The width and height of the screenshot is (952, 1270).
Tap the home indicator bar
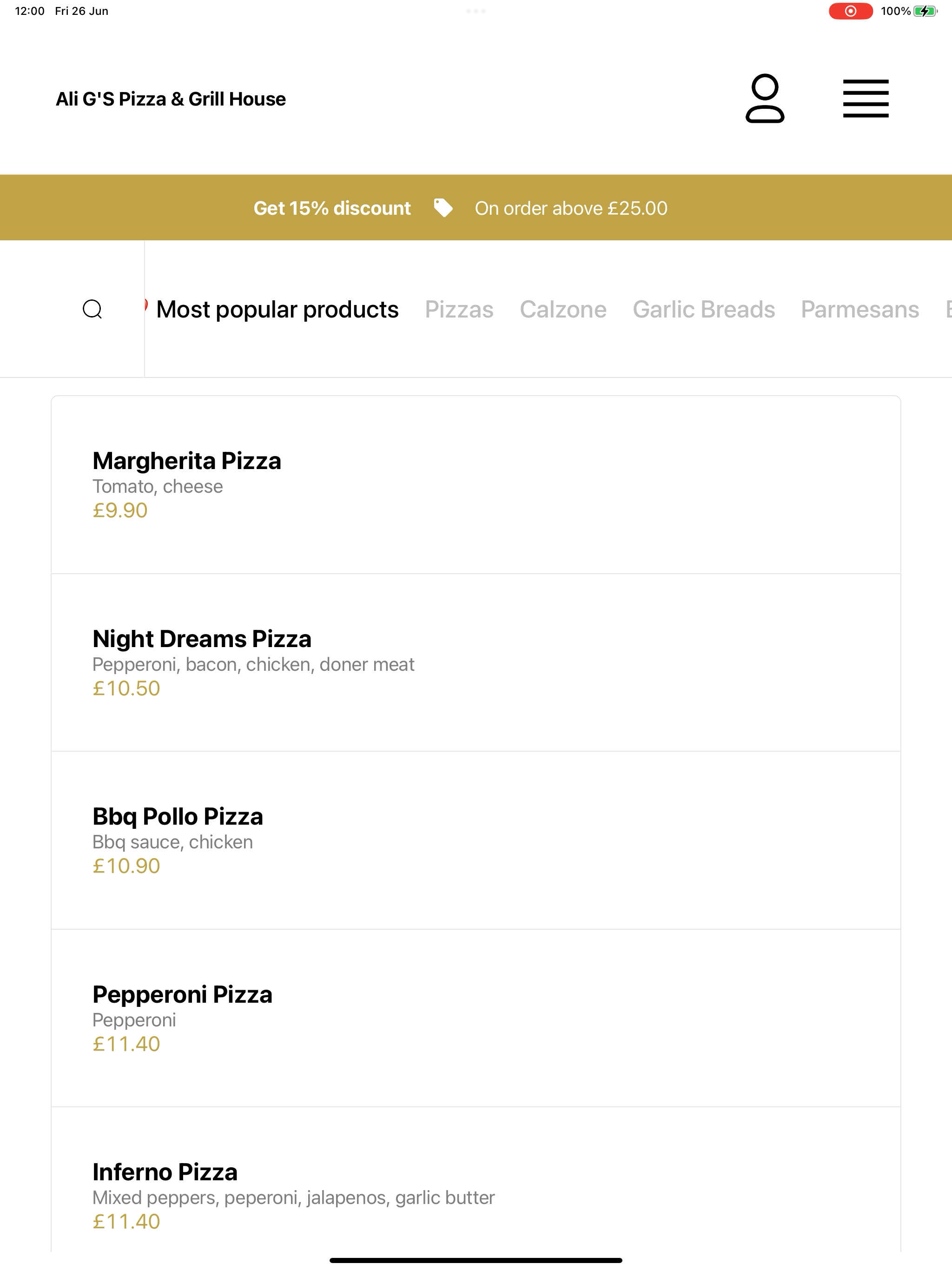[476, 1260]
